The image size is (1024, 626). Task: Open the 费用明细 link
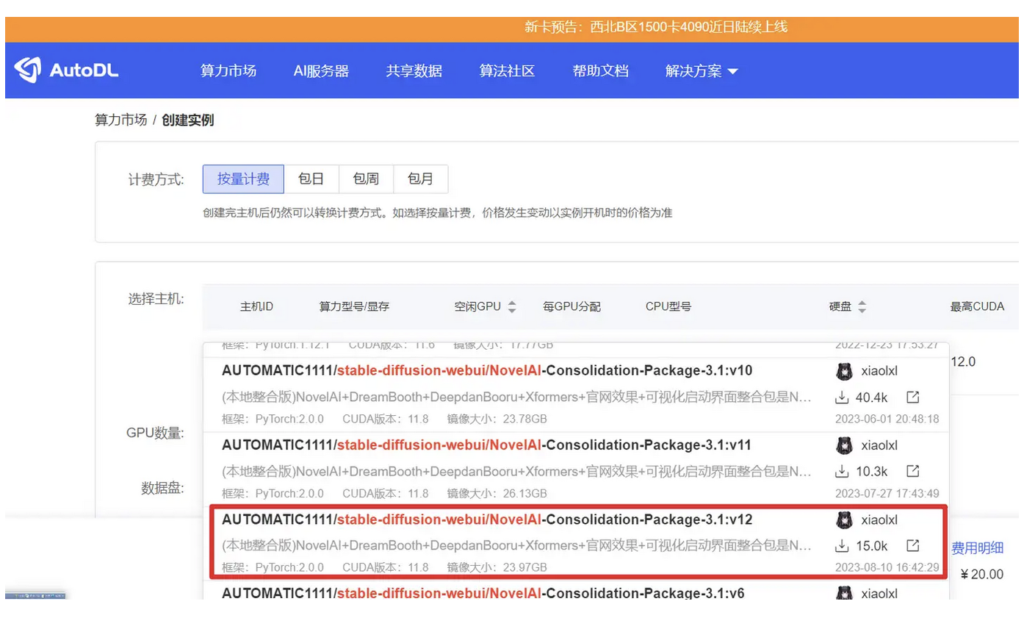click(977, 548)
